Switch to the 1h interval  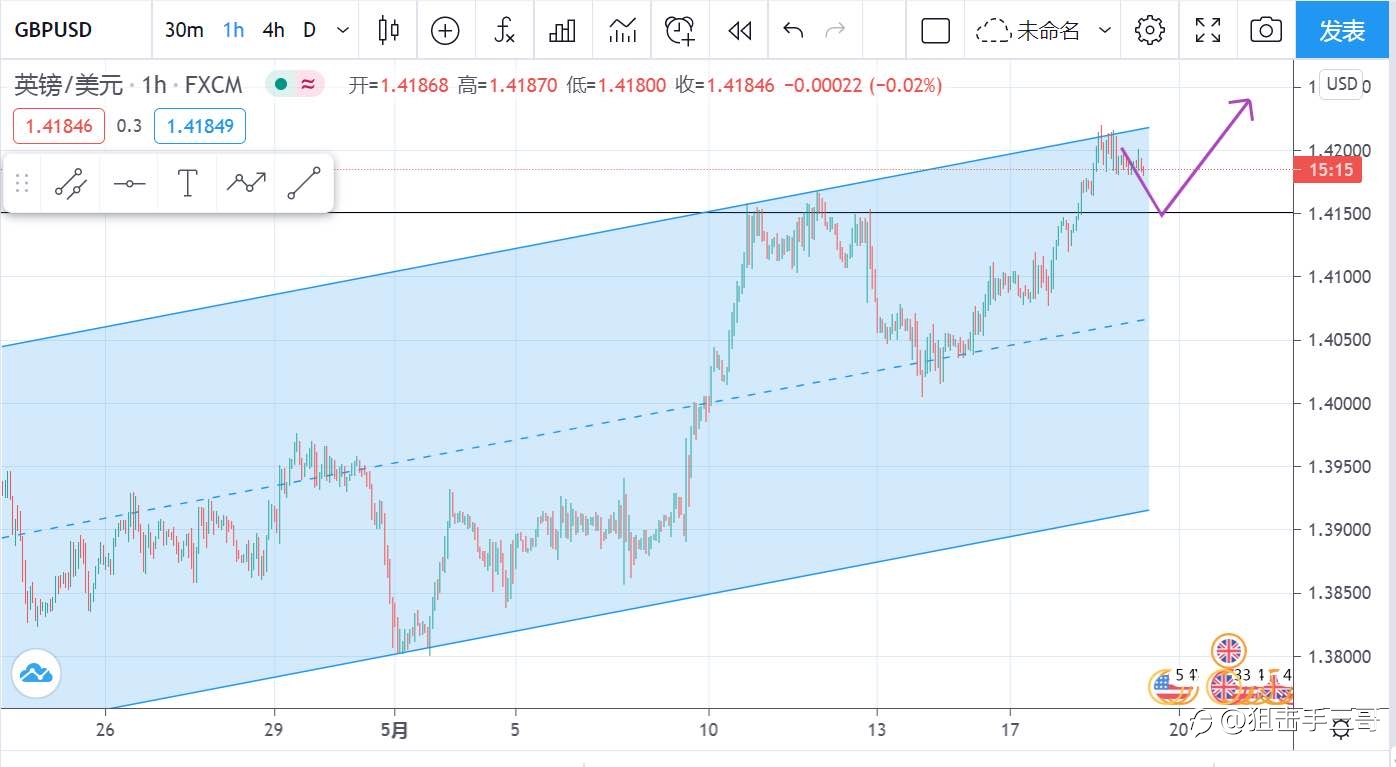pyautogui.click(x=233, y=30)
